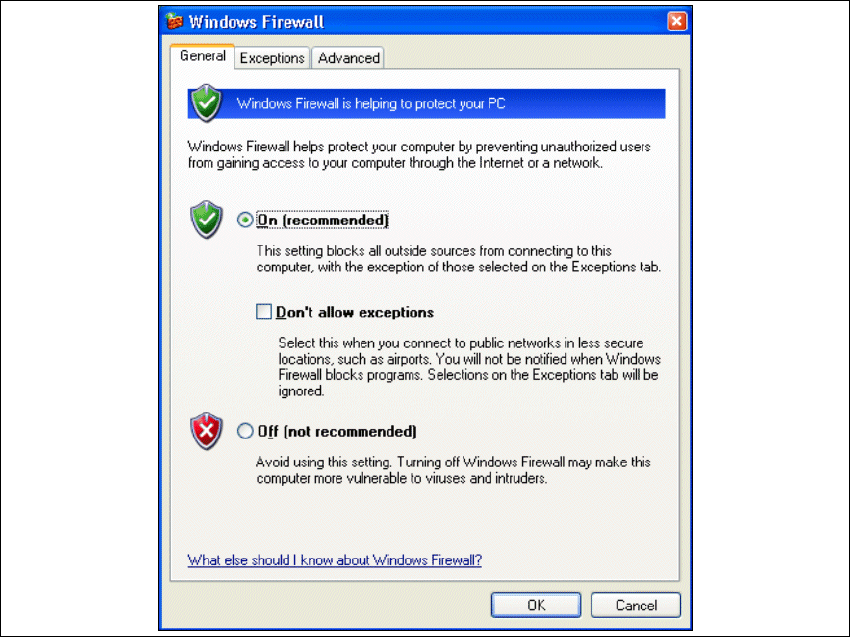
Task: Click the green shield in the blue banner
Action: pyautogui.click(x=206, y=102)
